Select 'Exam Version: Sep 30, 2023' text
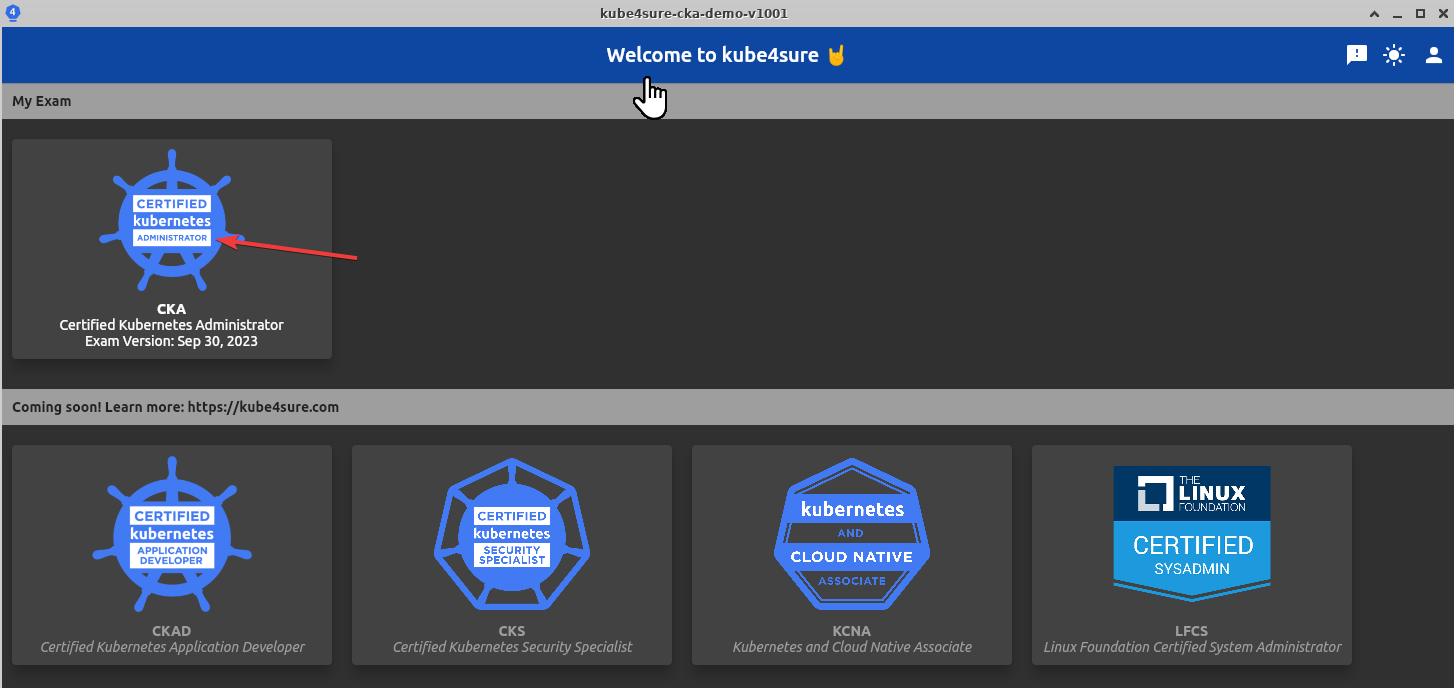 tap(172, 341)
